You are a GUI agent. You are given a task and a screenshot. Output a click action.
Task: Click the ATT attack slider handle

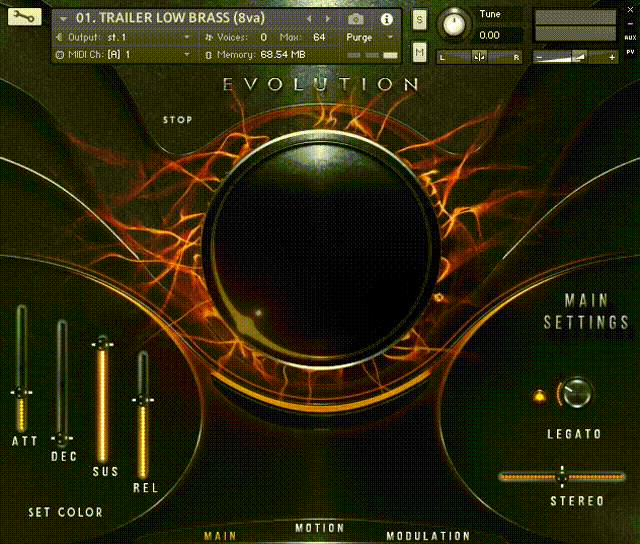(x=21, y=393)
